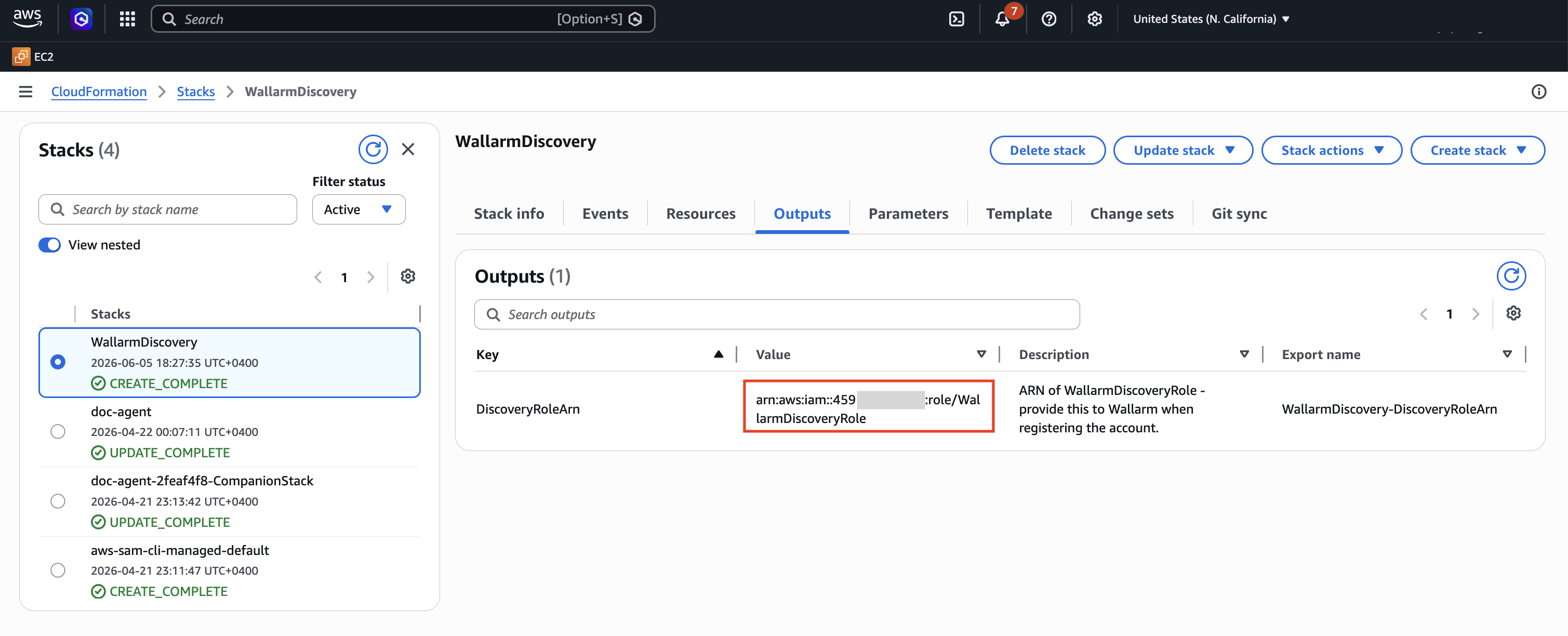This screenshot has height=636, width=1568.
Task: Switch to the Events tab
Action: 605,214
